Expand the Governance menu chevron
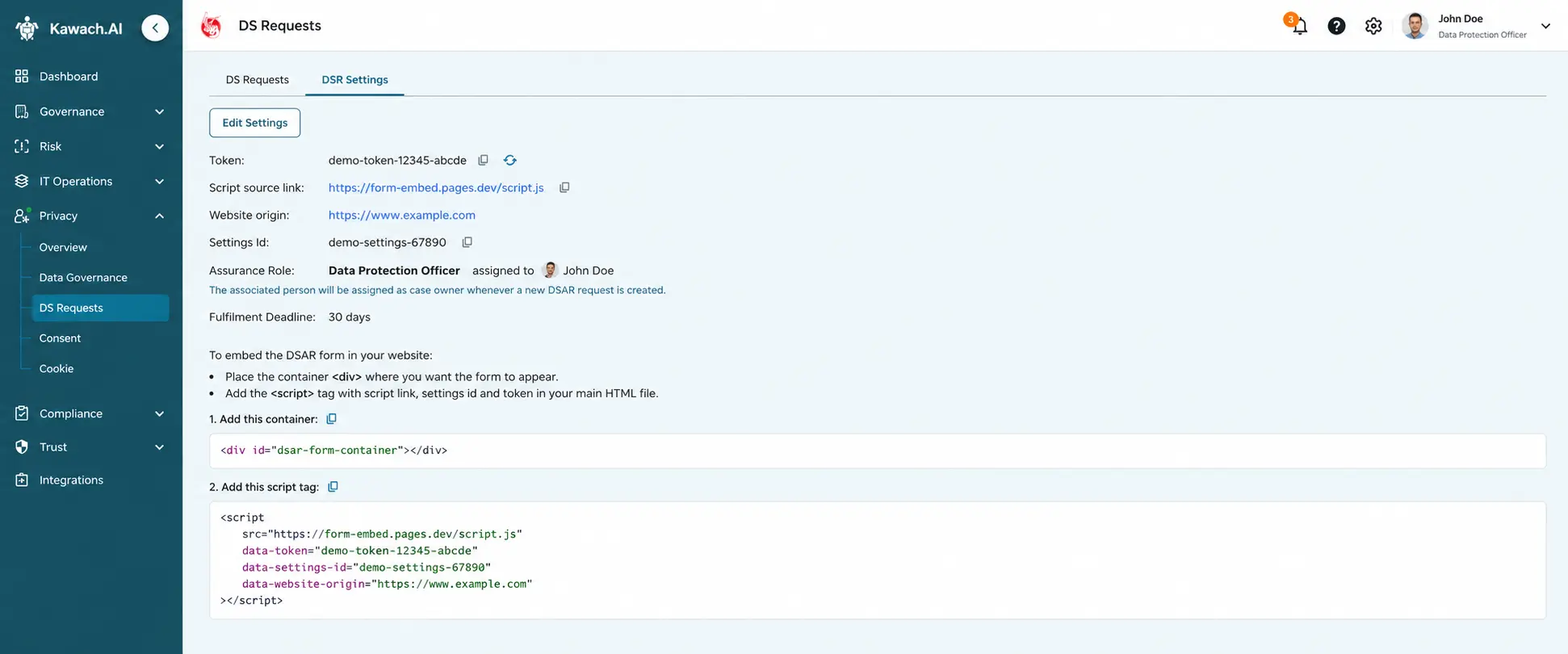This screenshot has width=1568, height=654. tap(159, 111)
